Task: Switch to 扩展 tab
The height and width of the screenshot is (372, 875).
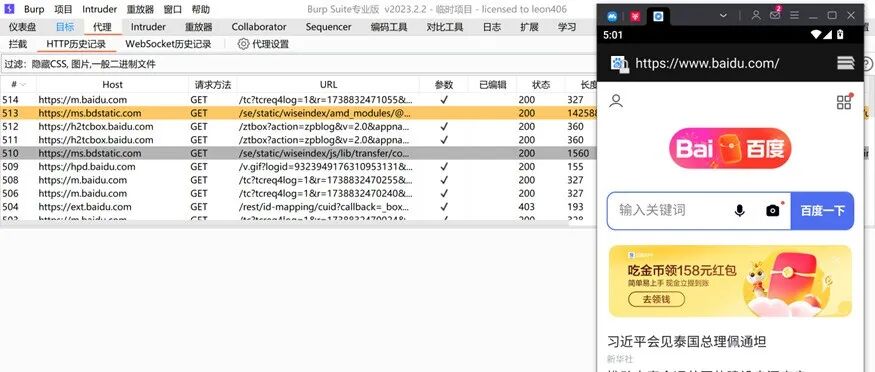Action: pyautogui.click(x=529, y=27)
